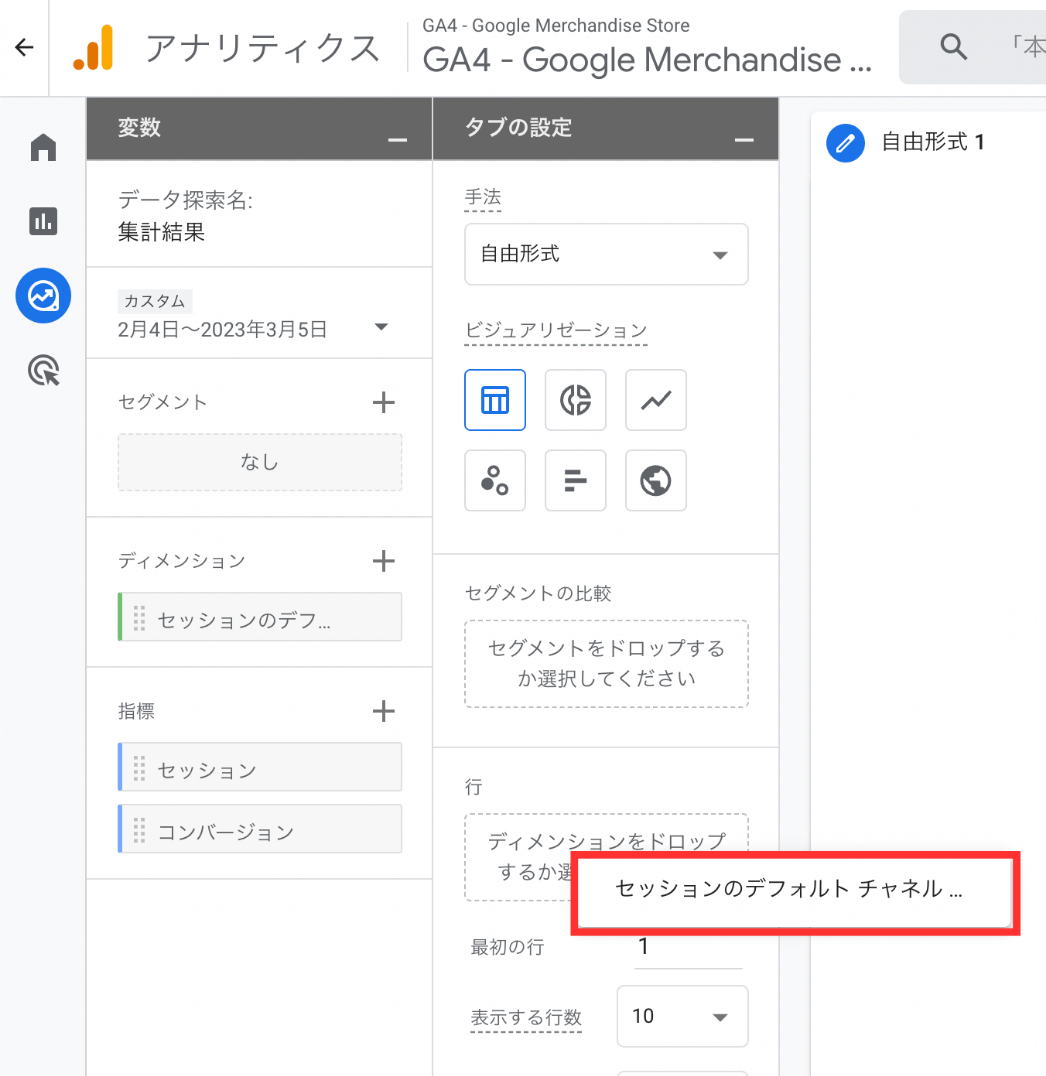Select the scatter plot visualization
Image resolution: width=1046 pixels, height=1076 pixels.
click(x=495, y=480)
